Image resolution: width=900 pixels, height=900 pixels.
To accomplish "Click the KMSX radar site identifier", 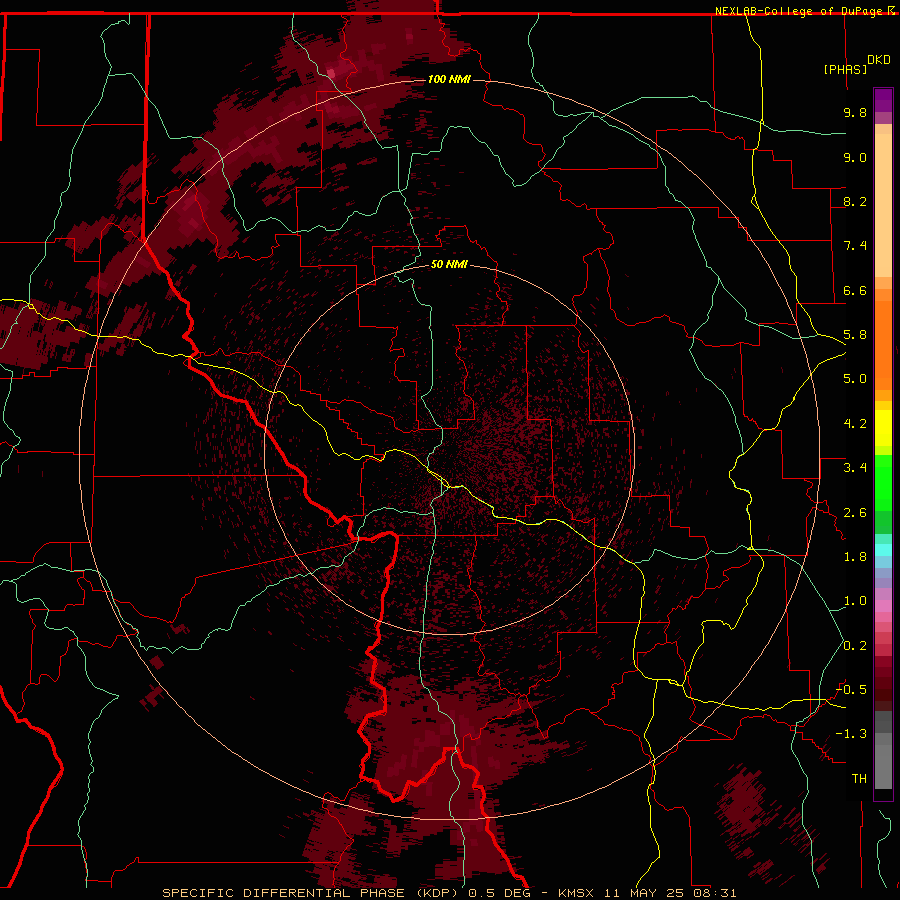I will 576,893.
